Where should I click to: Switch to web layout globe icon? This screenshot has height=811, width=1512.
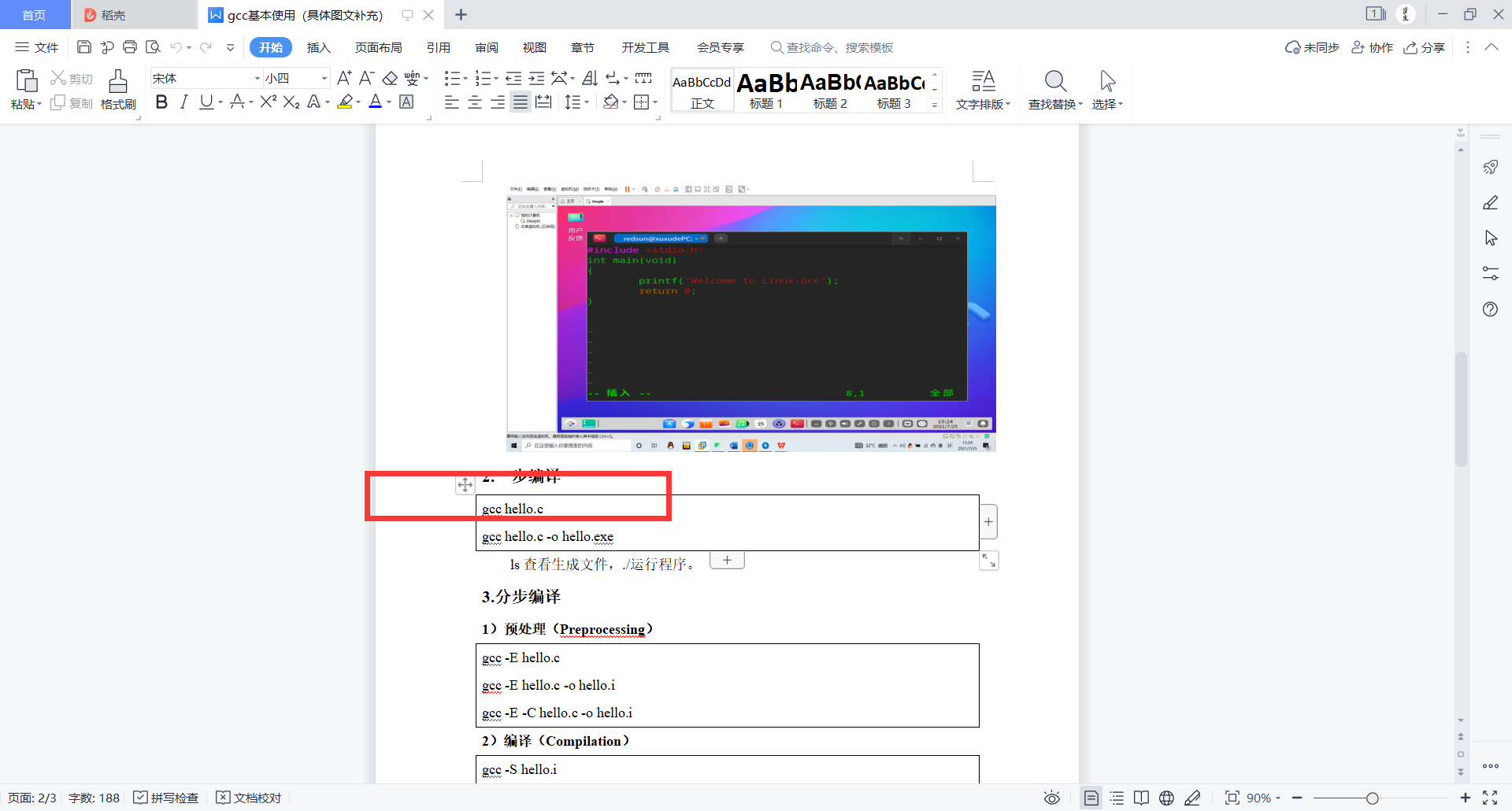tap(1166, 798)
